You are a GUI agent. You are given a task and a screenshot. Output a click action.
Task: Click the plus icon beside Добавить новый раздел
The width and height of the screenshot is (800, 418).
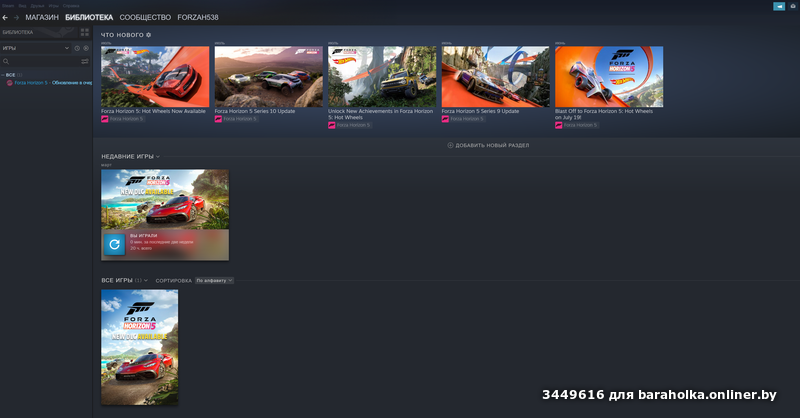(x=451, y=145)
